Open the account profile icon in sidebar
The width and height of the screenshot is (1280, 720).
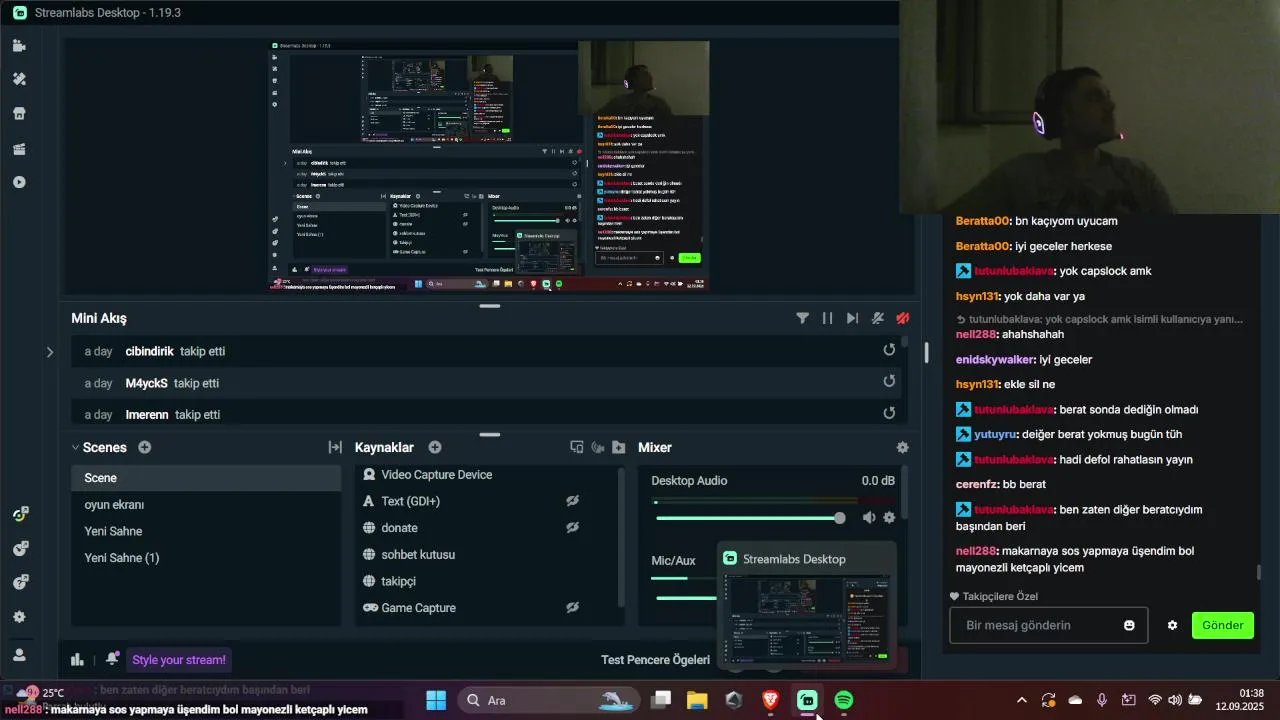(x=19, y=655)
